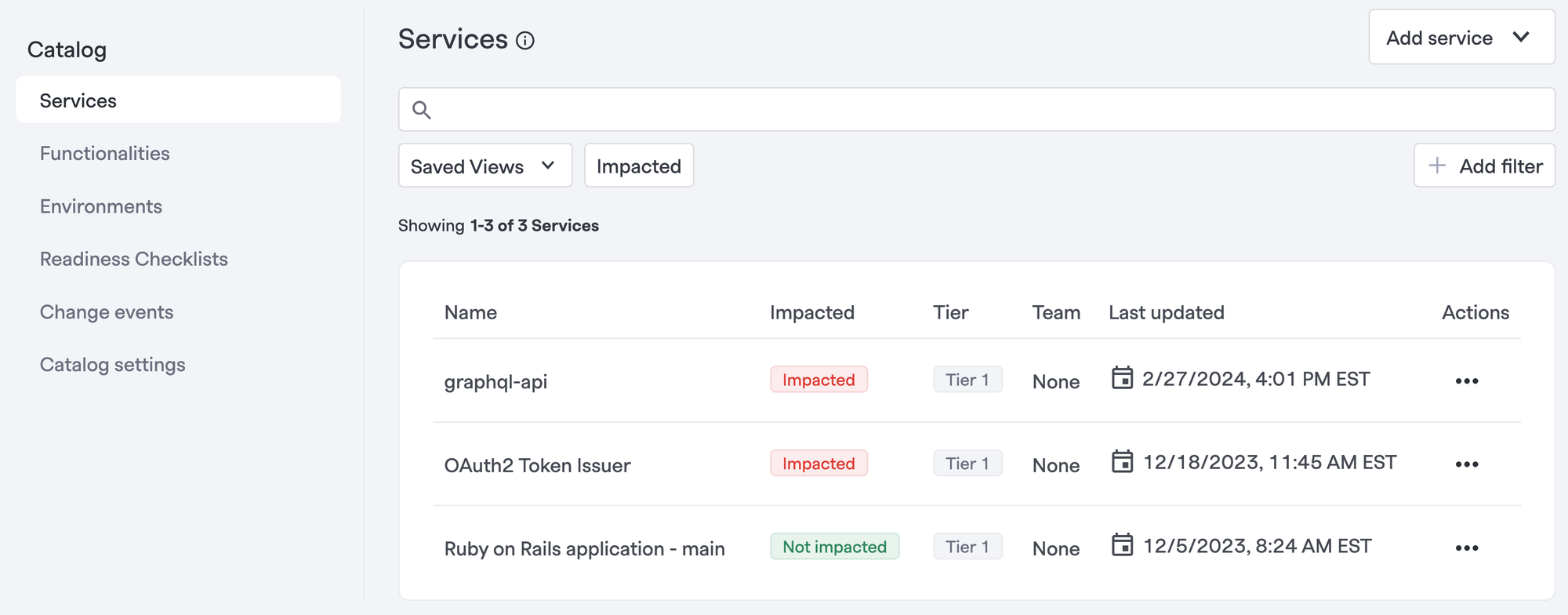Open Catalog settings
The image size is (1568, 615).
(x=113, y=365)
